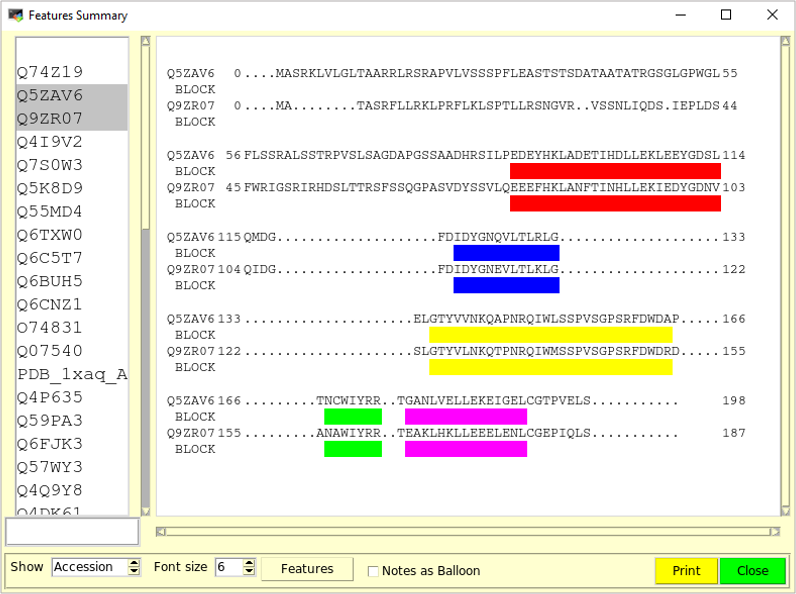
Task: Click the Features Summary window icon
Action: click(14, 15)
